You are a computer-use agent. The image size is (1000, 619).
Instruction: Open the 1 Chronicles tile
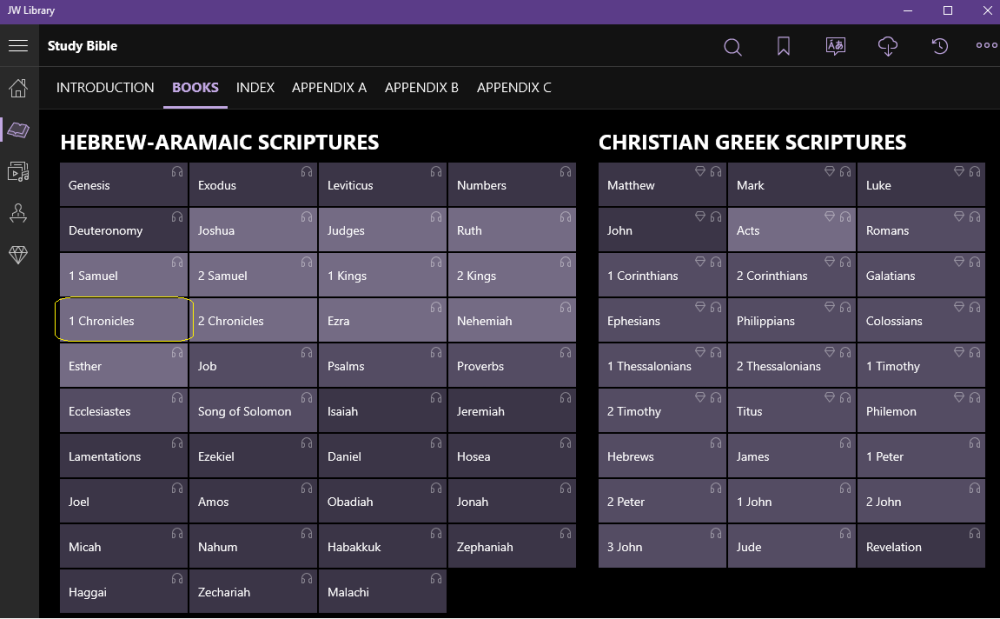tap(123, 321)
